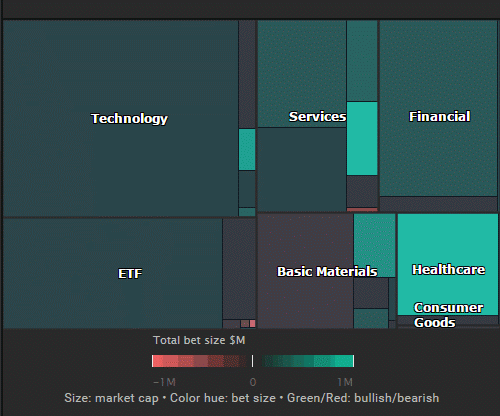
Task: Click the Basic Materials label
Action: click(x=327, y=271)
